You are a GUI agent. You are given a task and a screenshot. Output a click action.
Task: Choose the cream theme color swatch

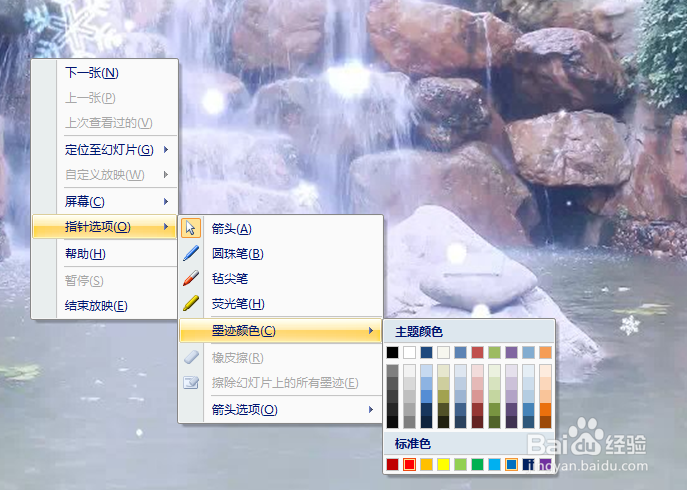(443, 352)
